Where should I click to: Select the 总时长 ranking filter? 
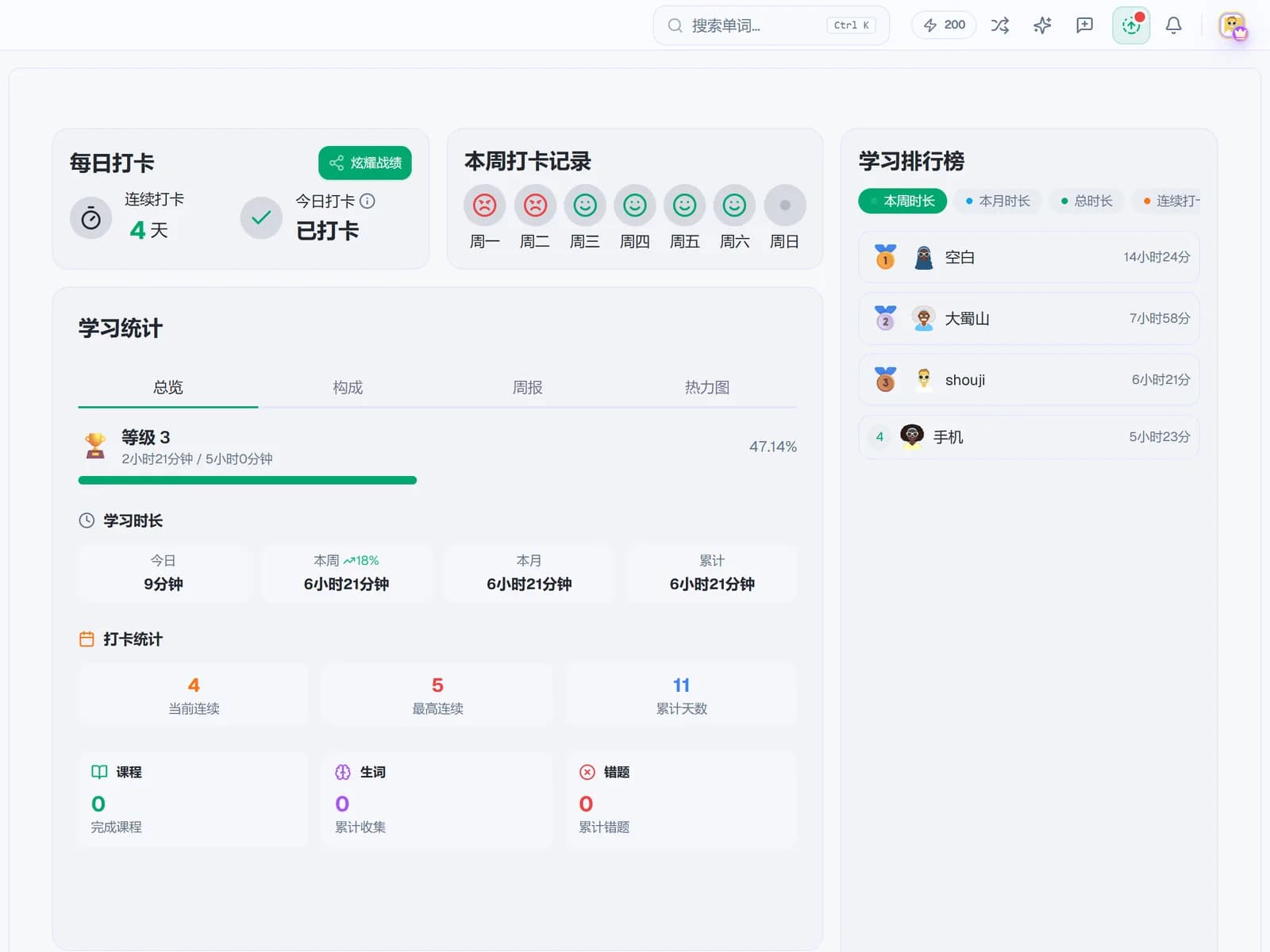[x=1087, y=201]
